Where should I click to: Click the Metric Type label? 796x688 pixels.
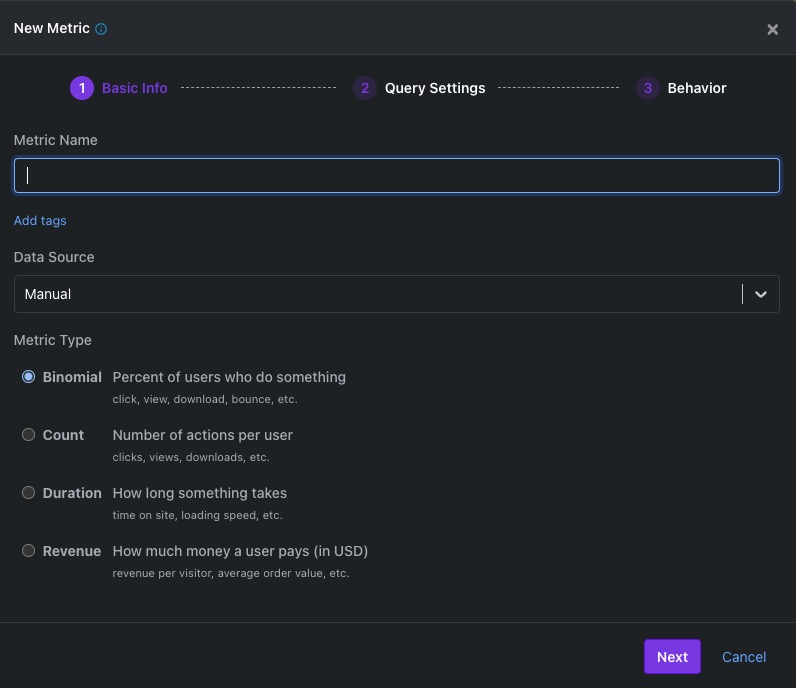(x=52, y=340)
